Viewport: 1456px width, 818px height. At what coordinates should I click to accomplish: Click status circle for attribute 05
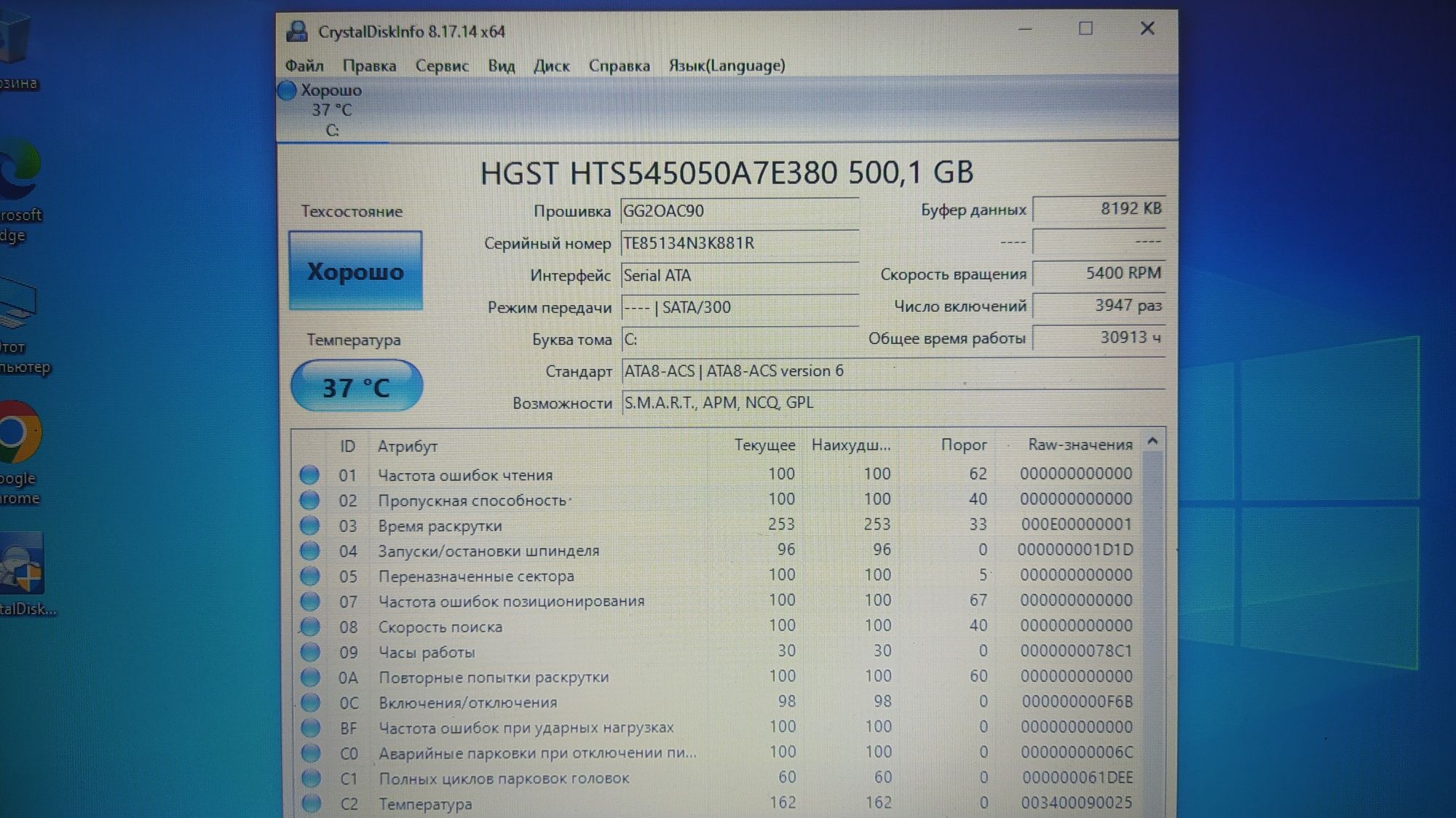click(x=309, y=576)
